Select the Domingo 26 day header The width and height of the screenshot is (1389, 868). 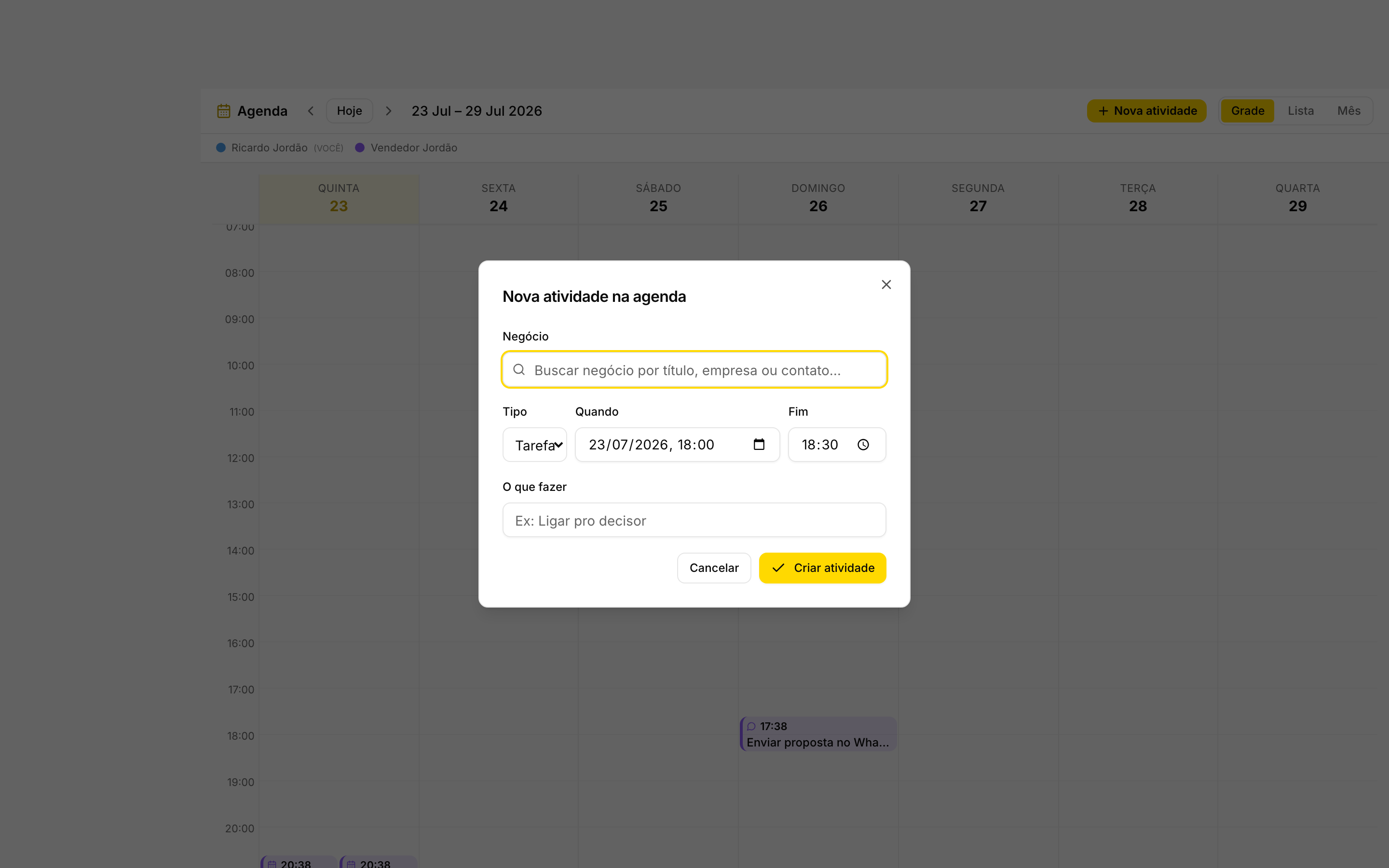pos(818,198)
